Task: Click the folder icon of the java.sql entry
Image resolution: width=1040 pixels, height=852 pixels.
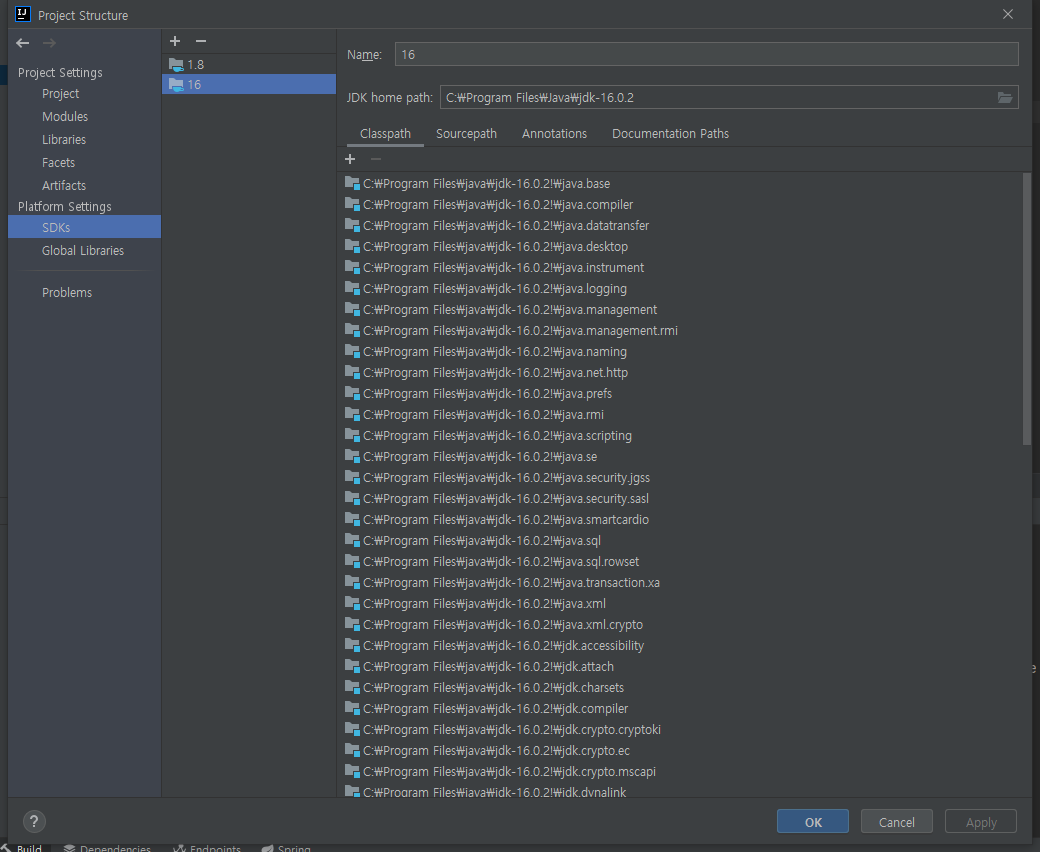Action: [352, 540]
